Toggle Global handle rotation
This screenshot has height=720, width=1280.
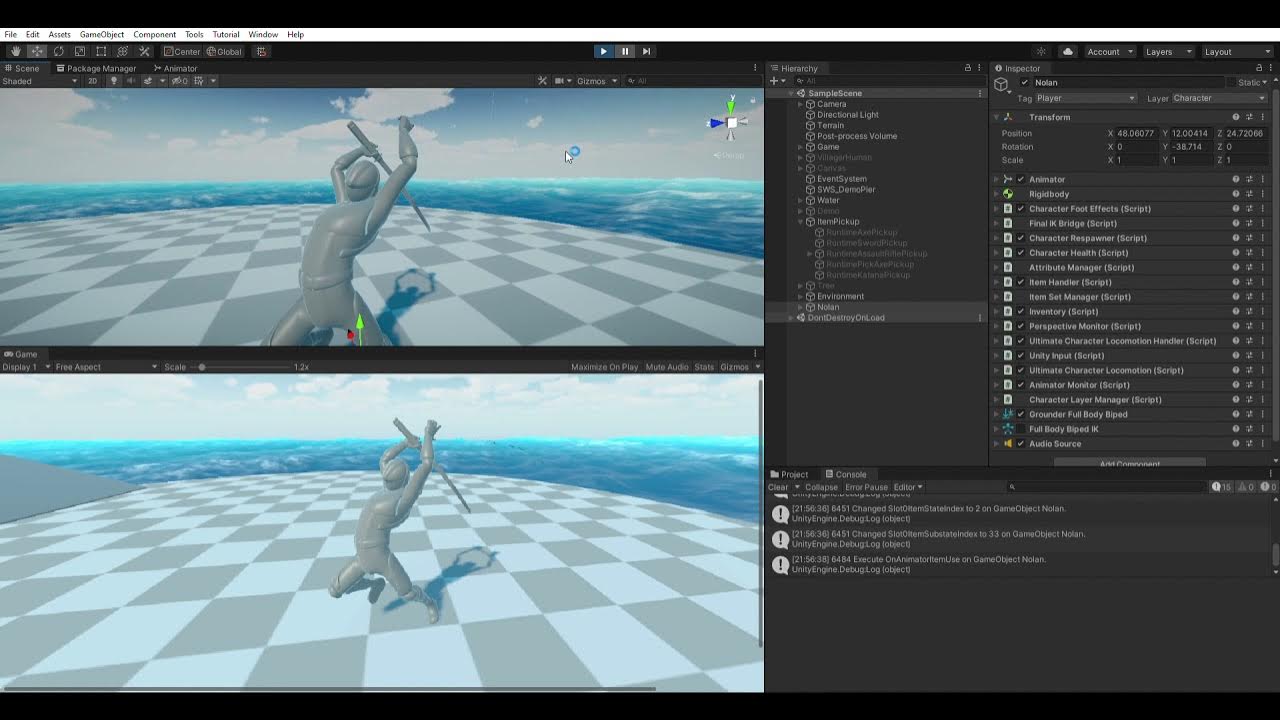pos(224,51)
